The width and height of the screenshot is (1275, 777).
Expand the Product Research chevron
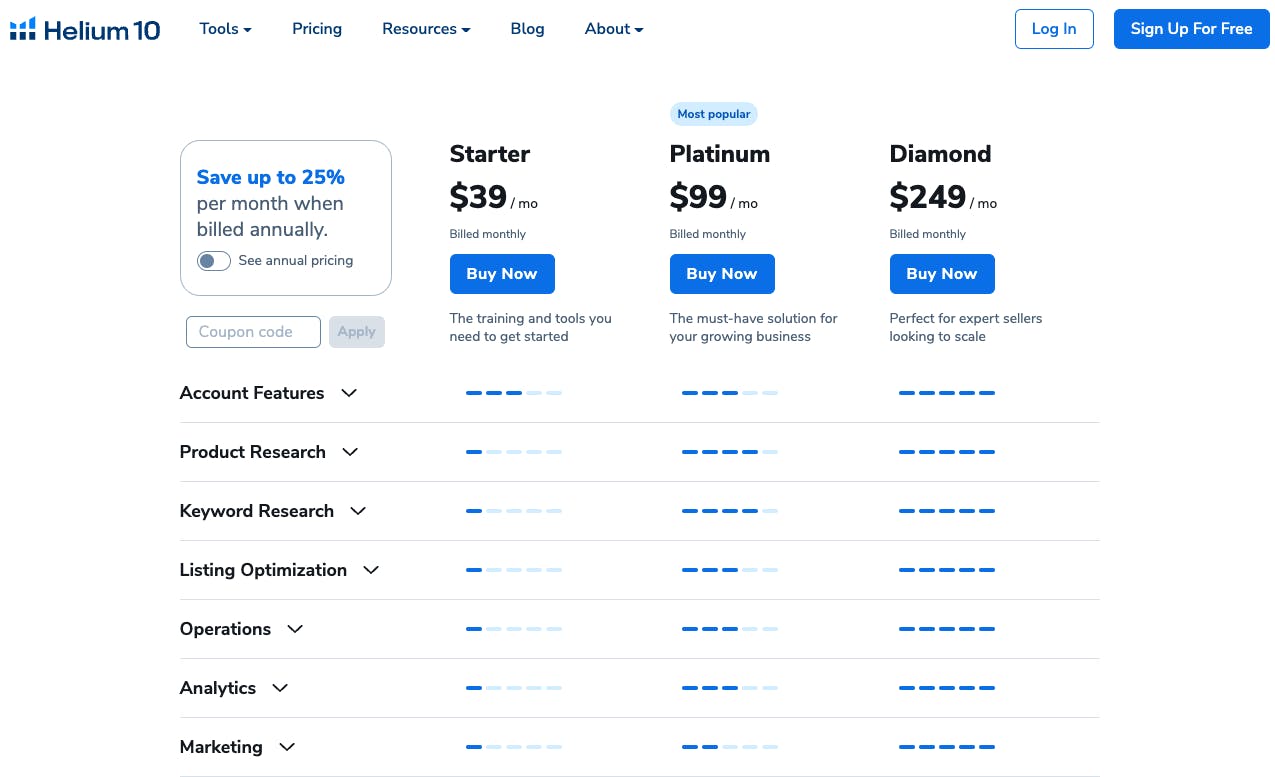tap(350, 452)
